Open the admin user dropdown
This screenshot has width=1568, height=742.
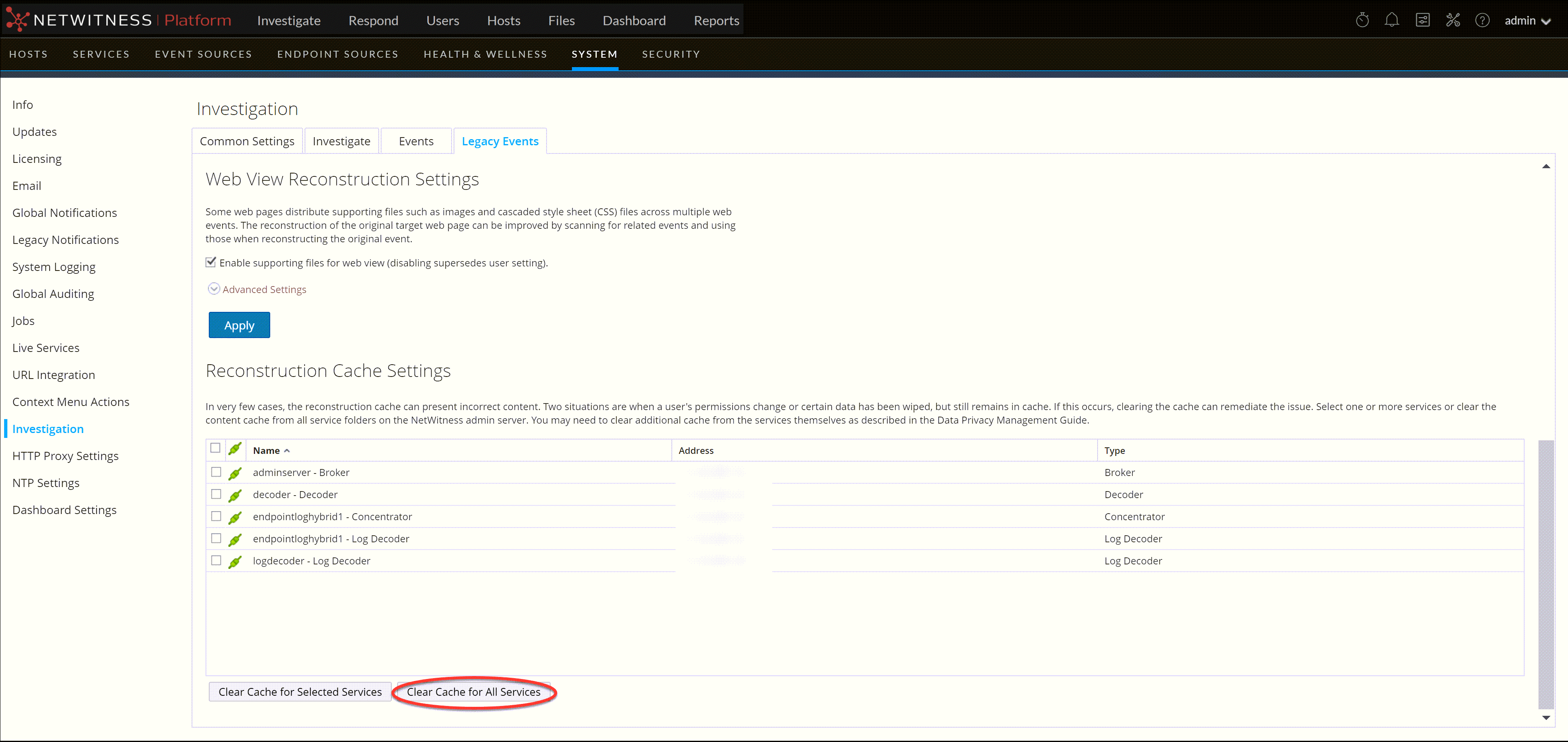[x=1527, y=21]
